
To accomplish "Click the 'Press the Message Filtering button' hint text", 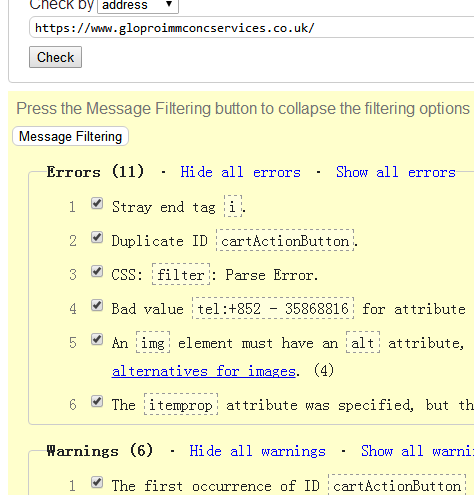I will click(243, 109).
